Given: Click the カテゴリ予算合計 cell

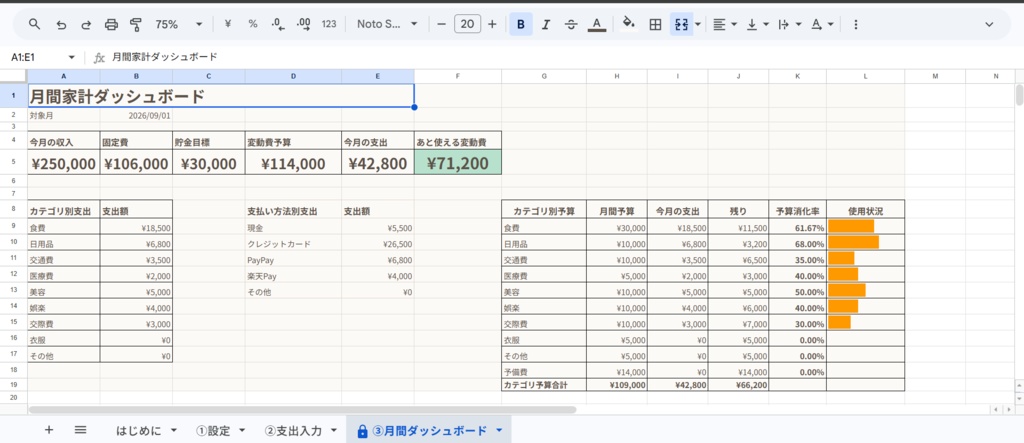Looking at the screenshot, I should coord(544,385).
